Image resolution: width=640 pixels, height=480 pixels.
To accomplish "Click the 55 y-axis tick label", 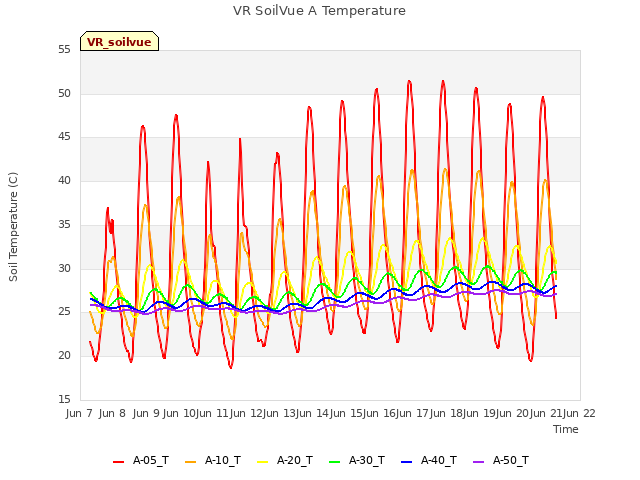I will pos(64,50).
